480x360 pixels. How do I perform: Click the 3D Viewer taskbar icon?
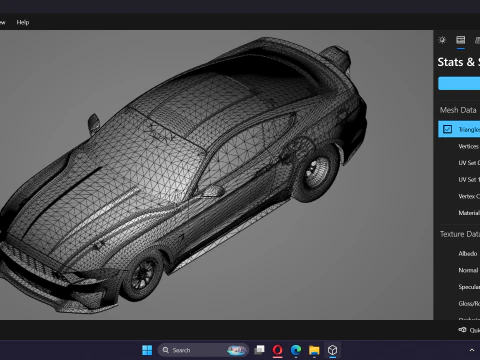click(332, 350)
